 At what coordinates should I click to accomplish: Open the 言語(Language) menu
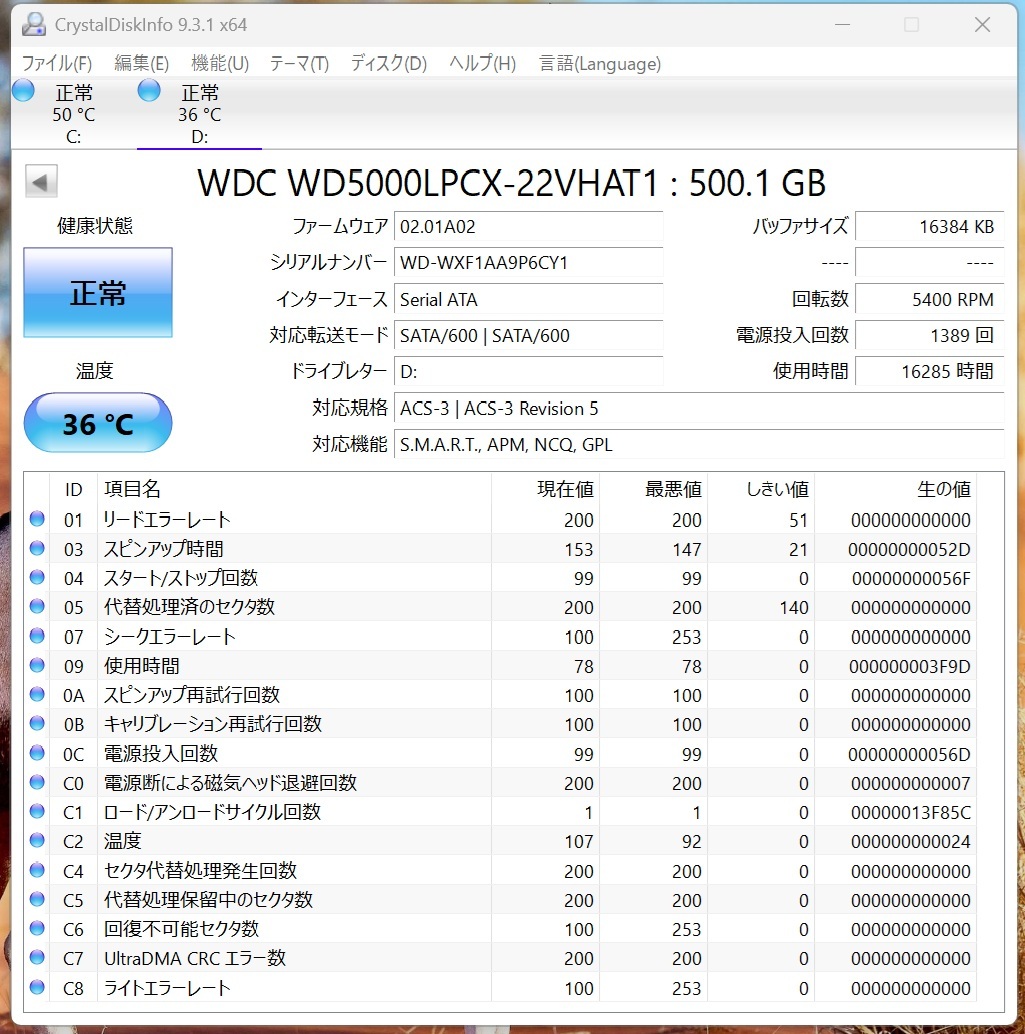coord(600,63)
